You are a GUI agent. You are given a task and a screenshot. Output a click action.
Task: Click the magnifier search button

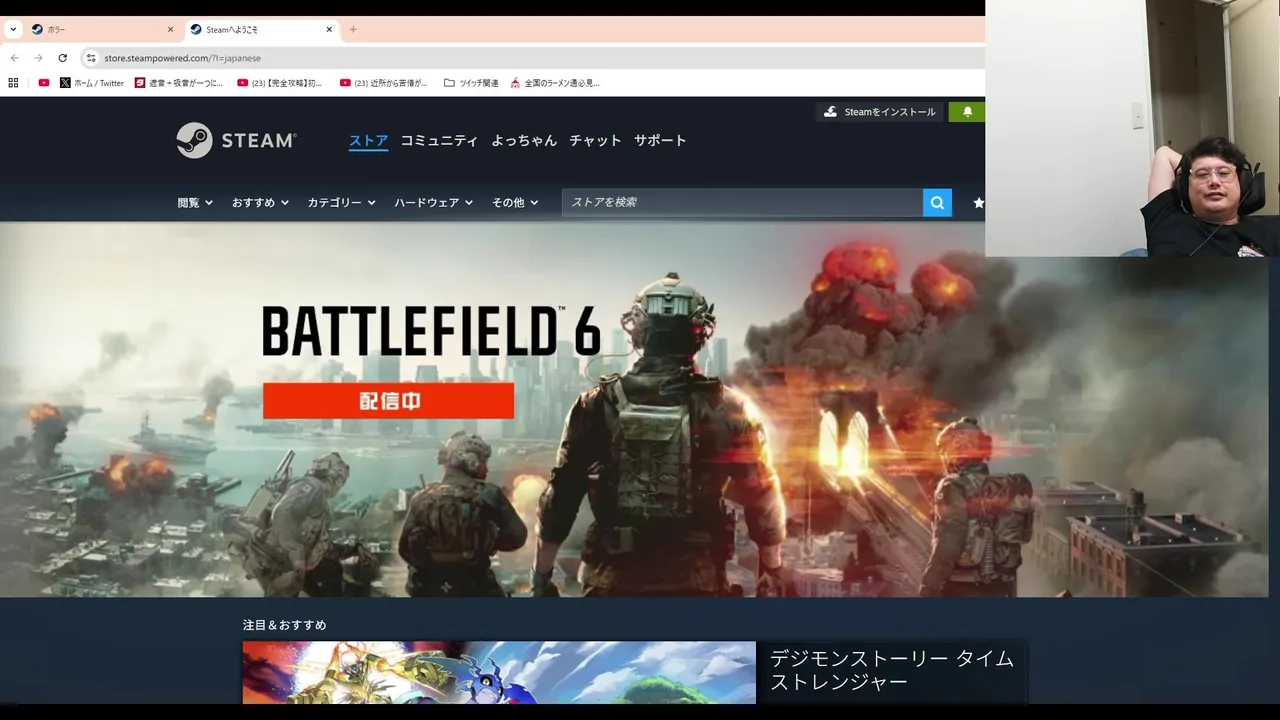[937, 202]
